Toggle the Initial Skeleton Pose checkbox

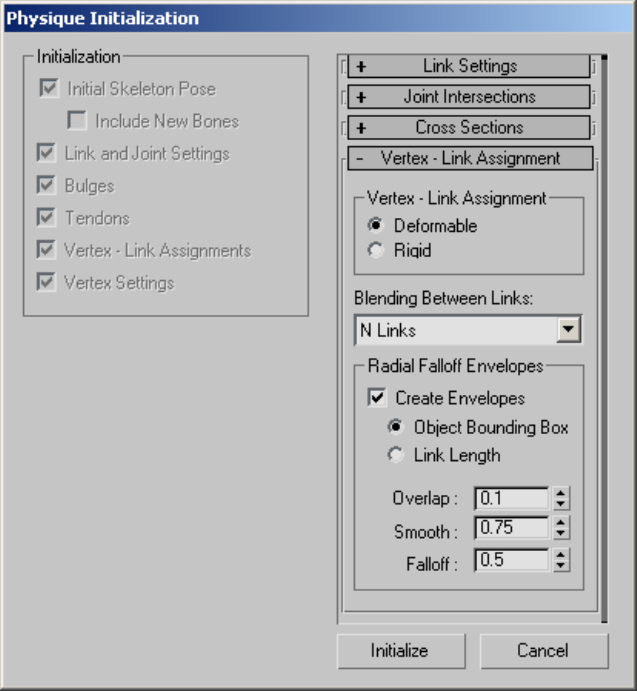pos(47,89)
